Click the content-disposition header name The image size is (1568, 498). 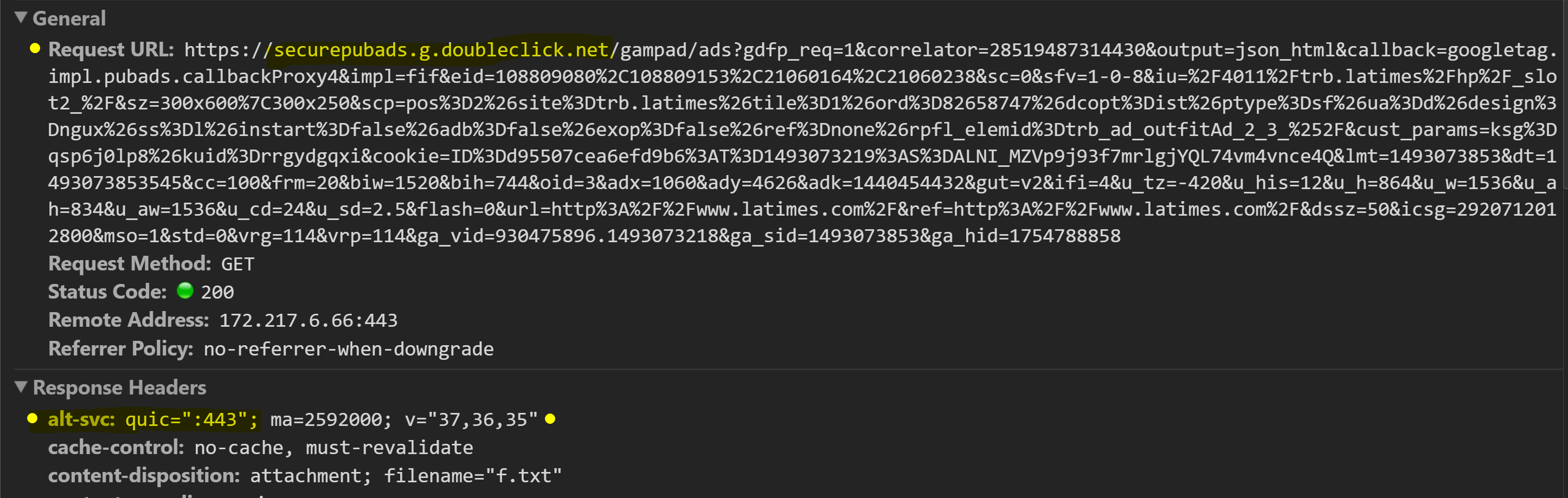click(144, 475)
